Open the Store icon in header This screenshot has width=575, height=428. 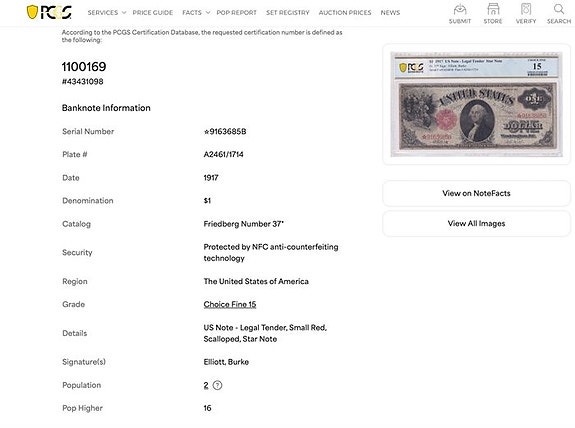[x=493, y=9]
